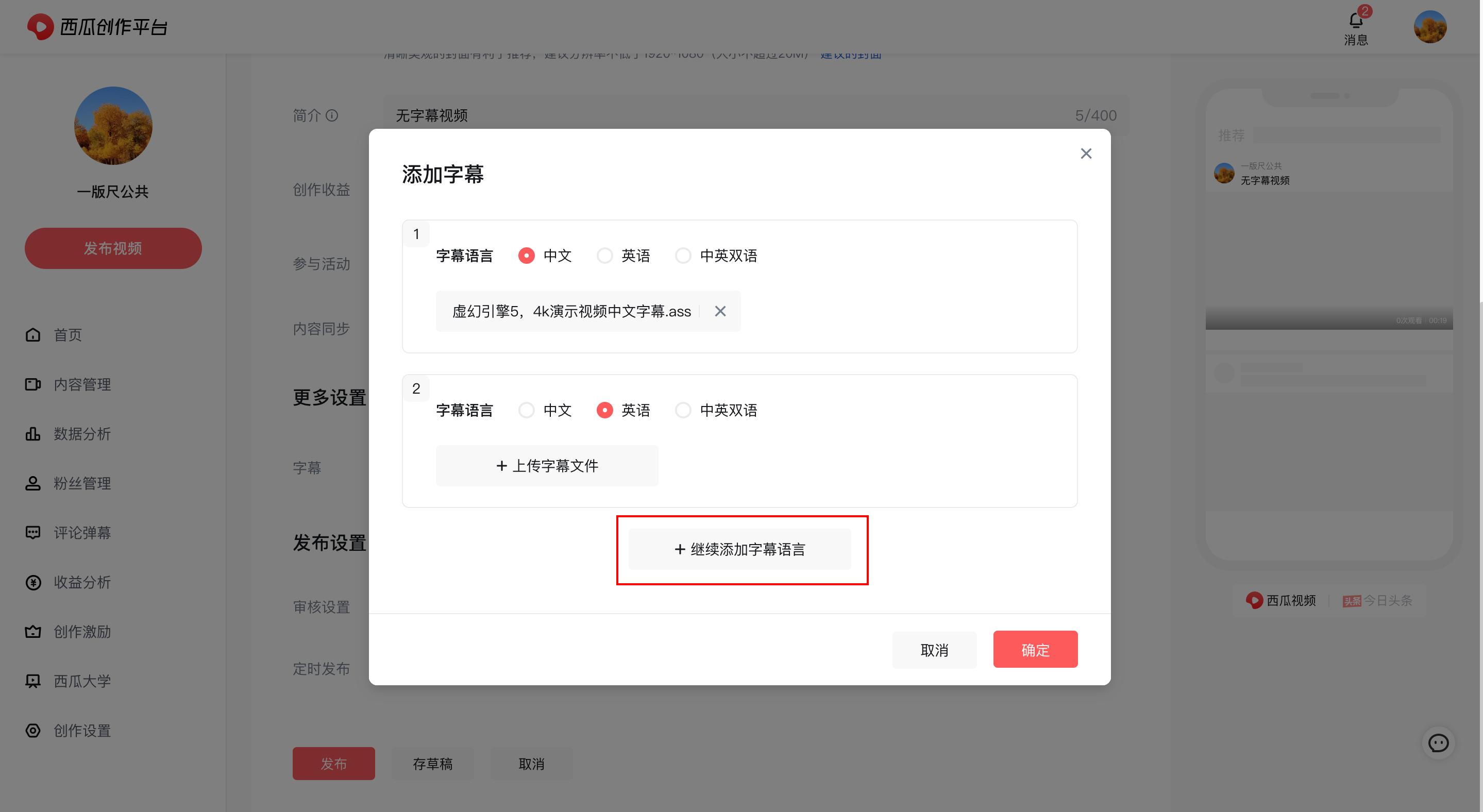
Task: Select 英语 for the first subtitle language
Action: (x=604, y=256)
